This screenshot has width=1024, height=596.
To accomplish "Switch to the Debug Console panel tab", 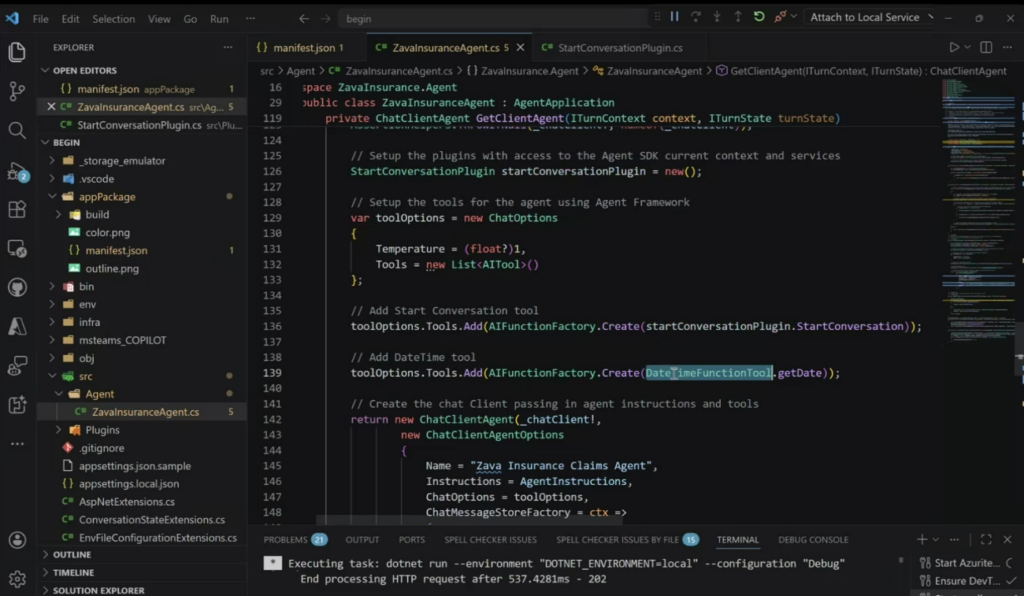I will pos(812,540).
